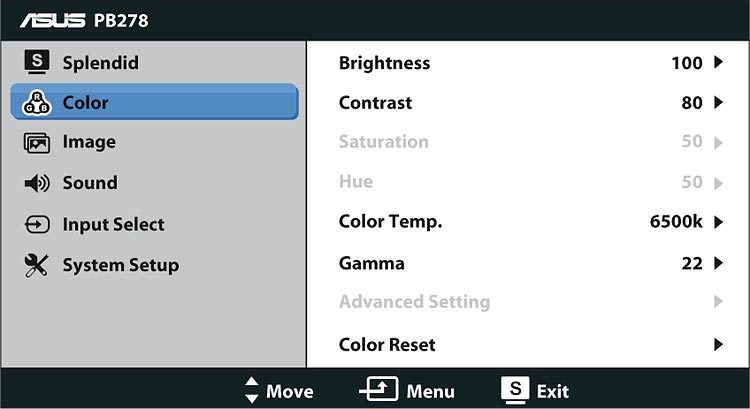The width and height of the screenshot is (750, 409).
Task: Expand the Contrast arrow
Action: 718,102
